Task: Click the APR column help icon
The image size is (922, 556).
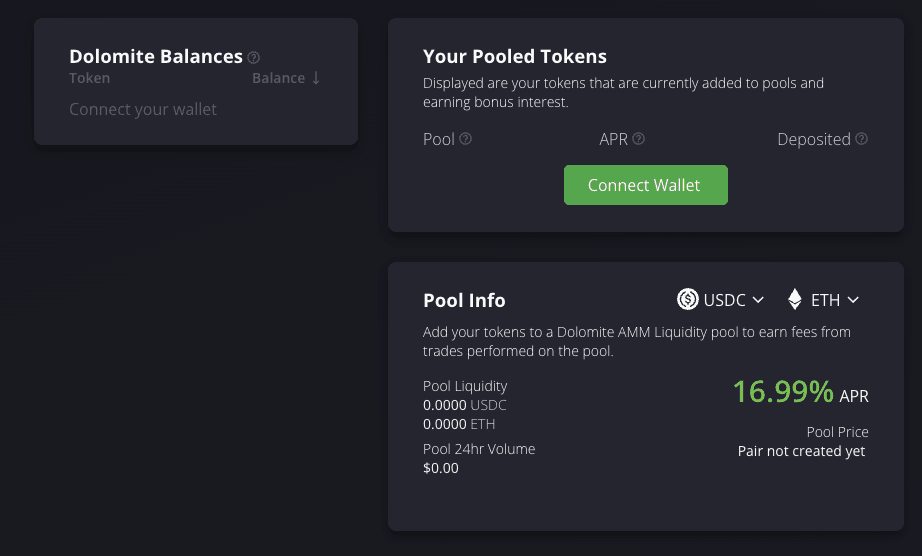Action: [639, 139]
